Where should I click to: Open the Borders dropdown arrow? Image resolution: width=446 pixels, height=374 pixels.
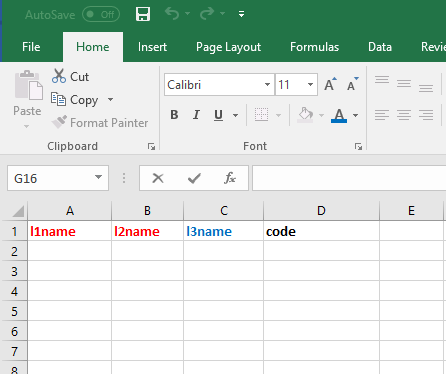[278, 115]
